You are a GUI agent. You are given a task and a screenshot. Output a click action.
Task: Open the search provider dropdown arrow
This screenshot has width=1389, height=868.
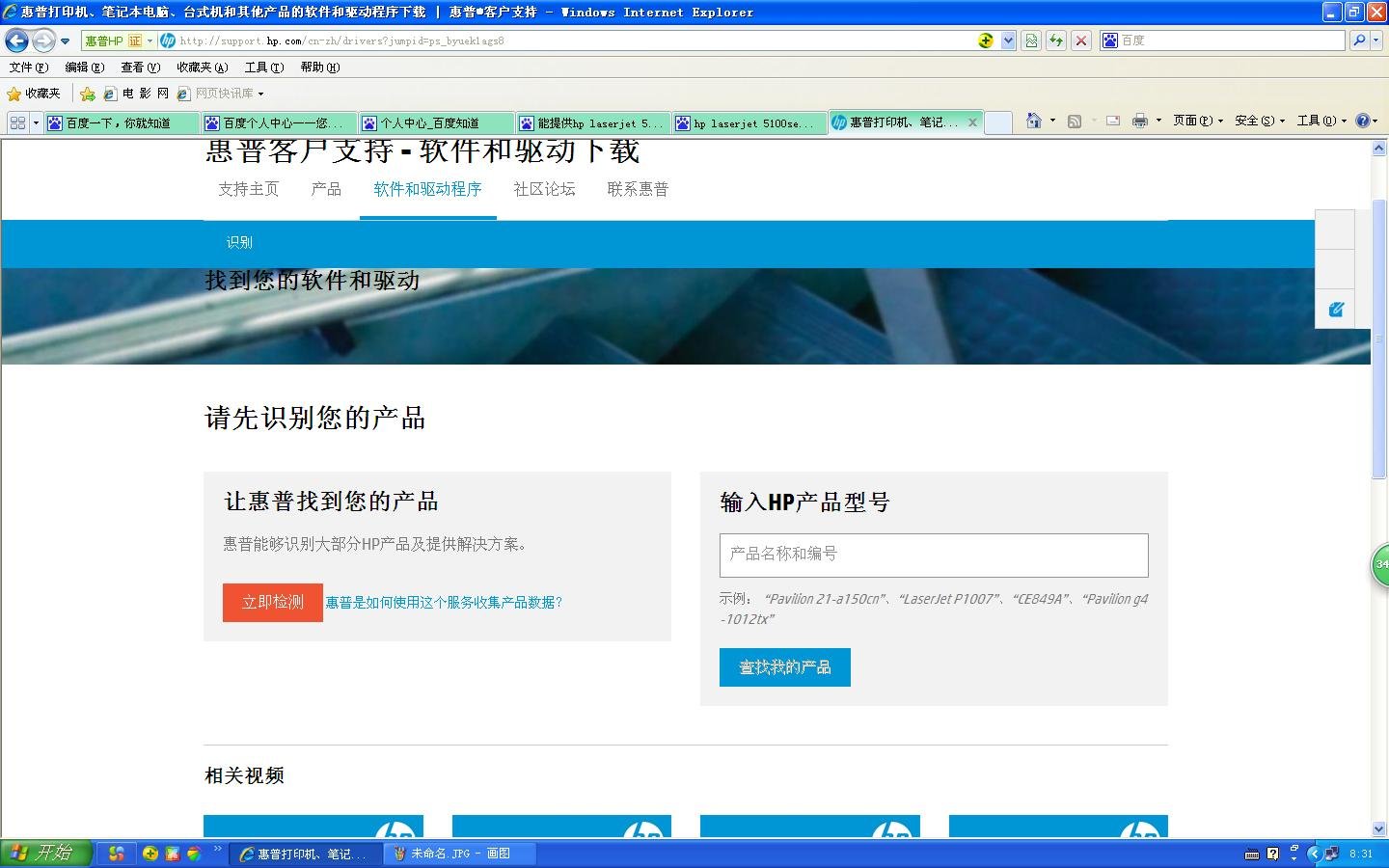(1376, 41)
